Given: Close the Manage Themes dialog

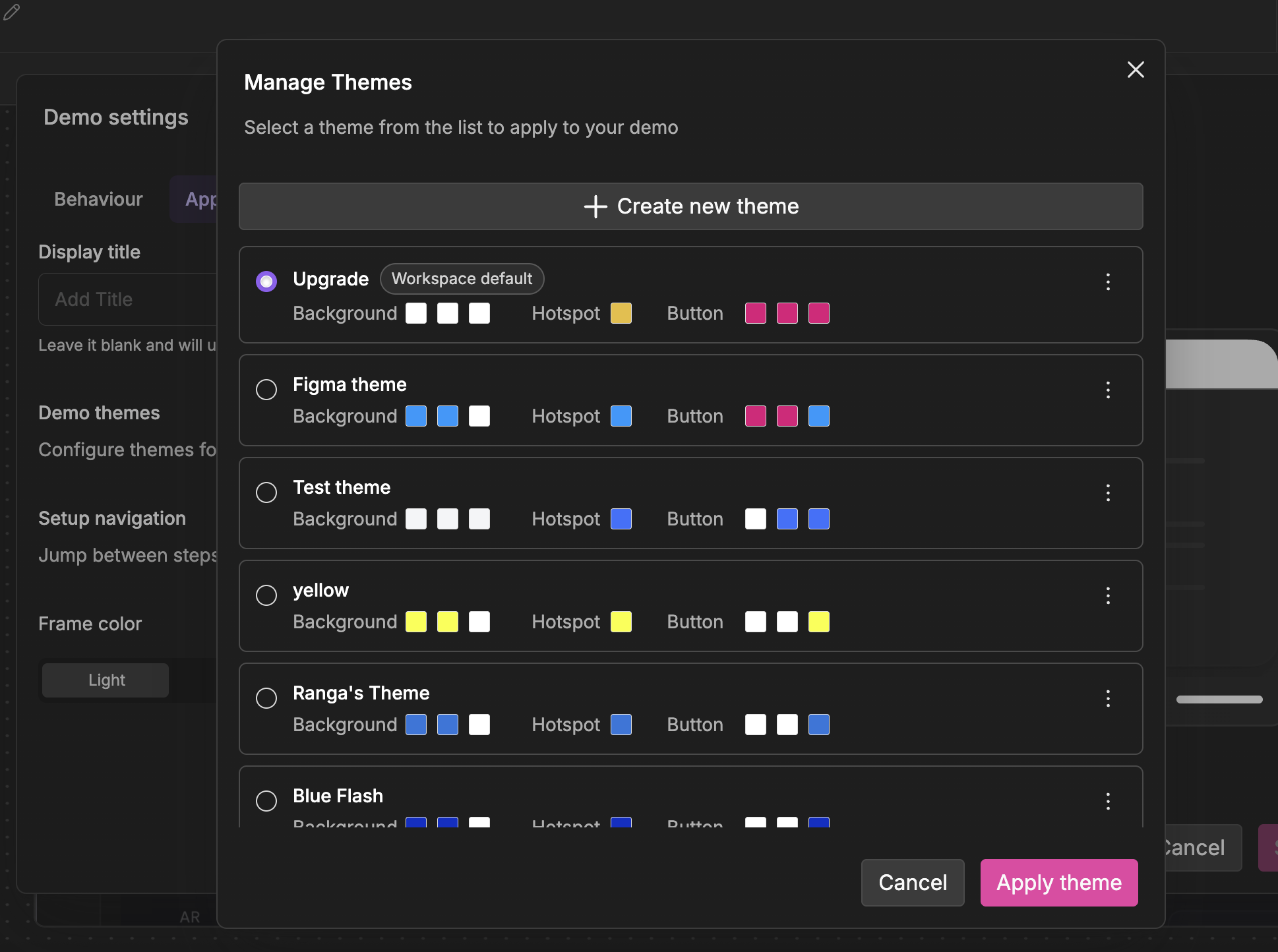Looking at the screenshot, I should click(x=1135, y=70).
